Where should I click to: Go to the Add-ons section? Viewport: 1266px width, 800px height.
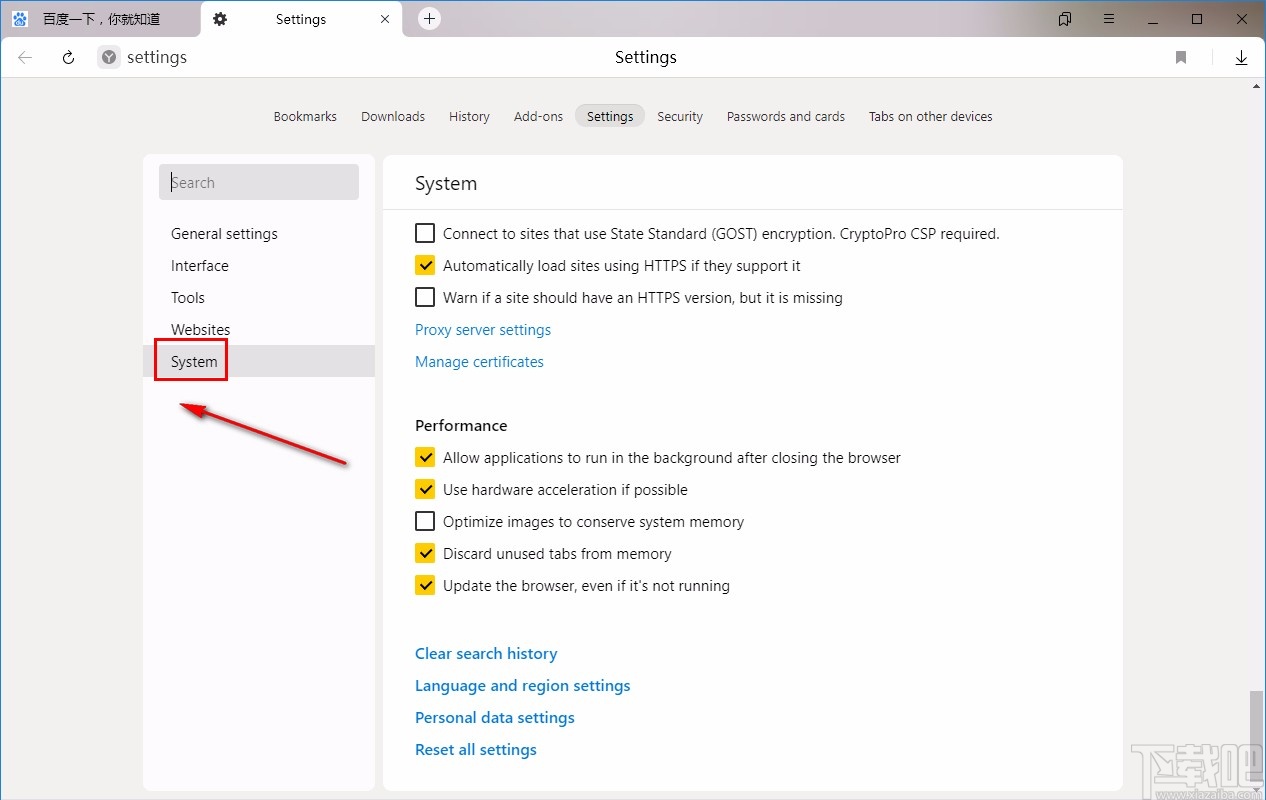[538, 117]
